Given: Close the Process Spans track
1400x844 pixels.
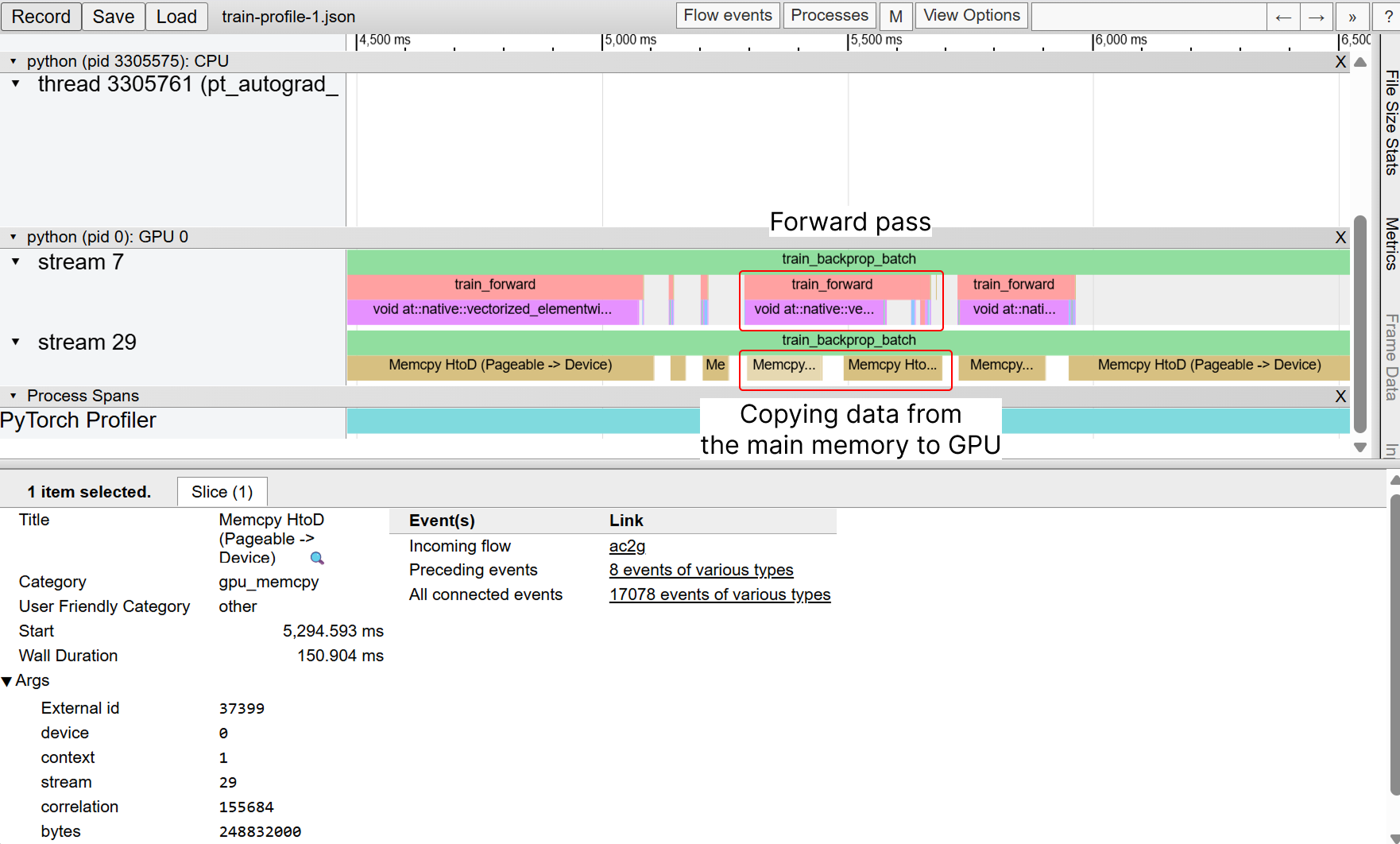Looking at the screenshot, I should point(1340,397).
